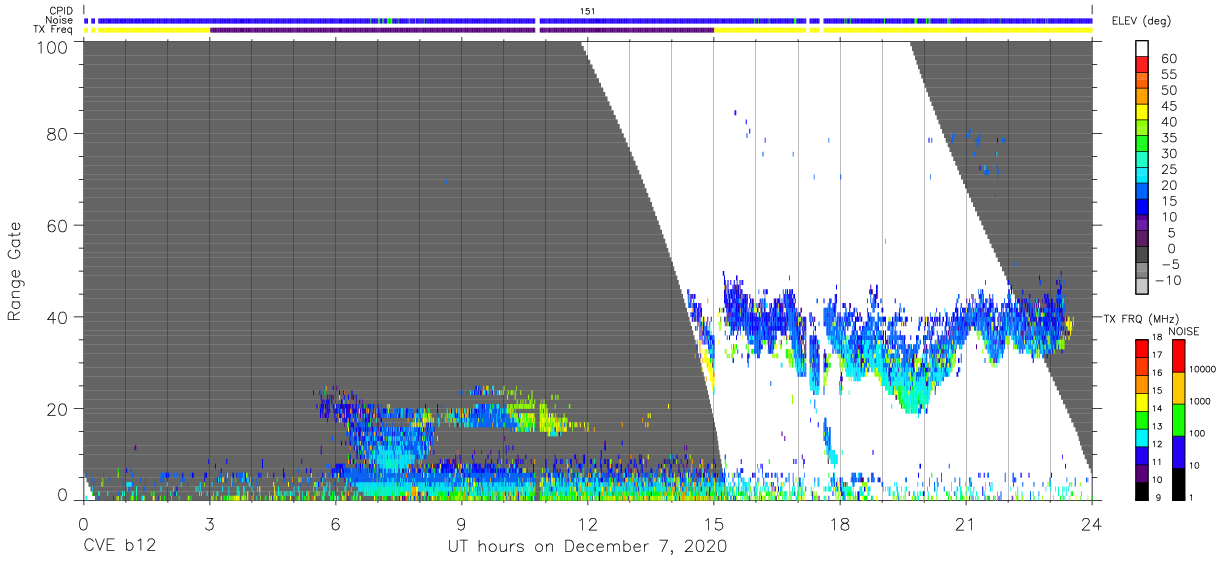This screenshot has width=1228, height=567.
Task: Click the x-axis tick label 24
Action: click(1092, 523)
